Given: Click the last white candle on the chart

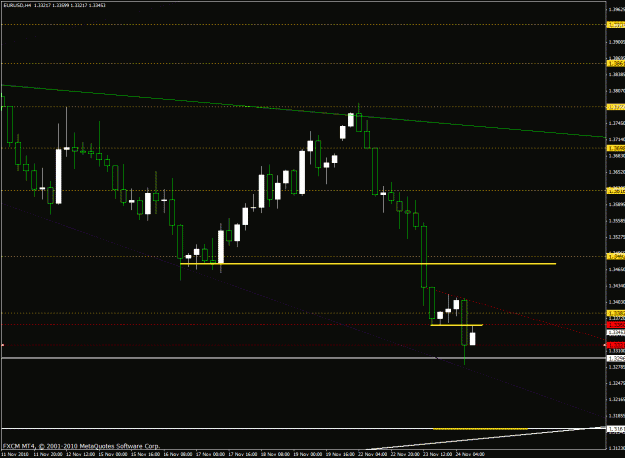Looking at the screenshot, I should point(473,339).
